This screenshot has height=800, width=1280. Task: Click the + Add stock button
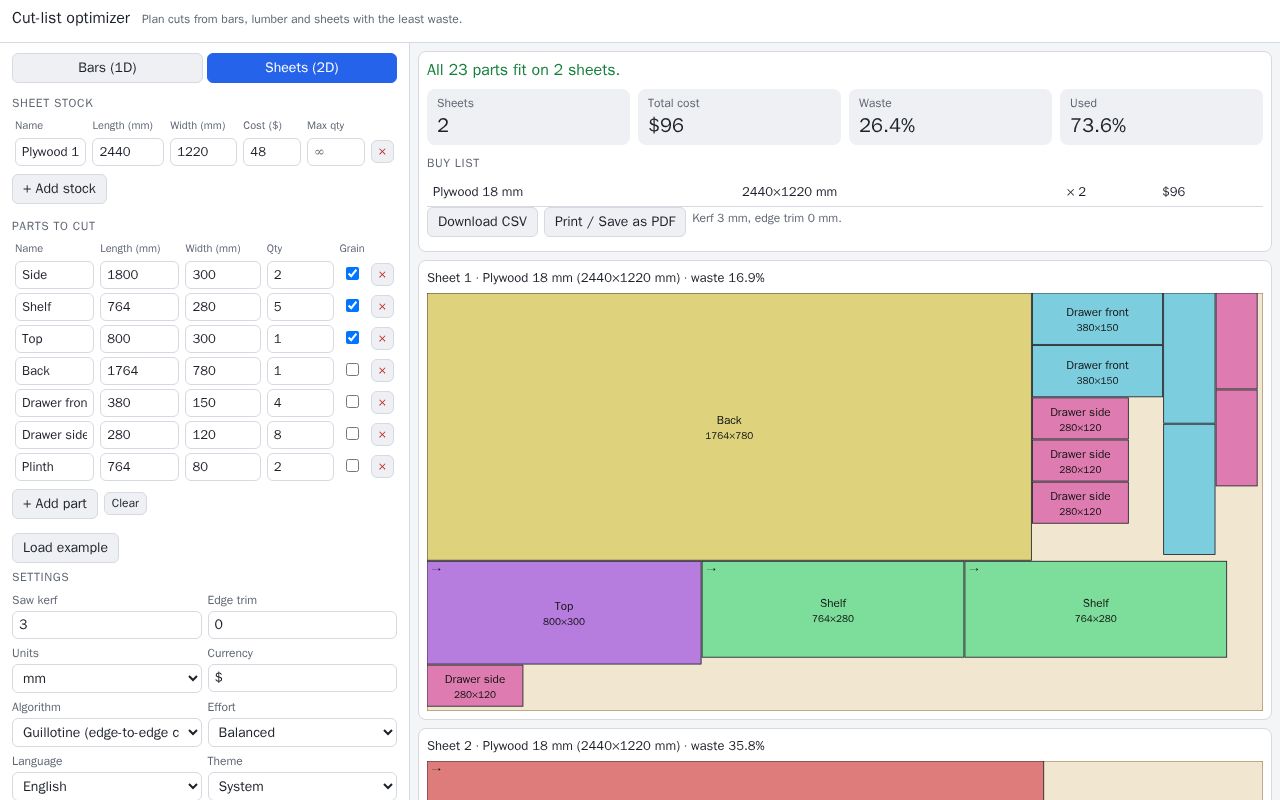[59, 189]
